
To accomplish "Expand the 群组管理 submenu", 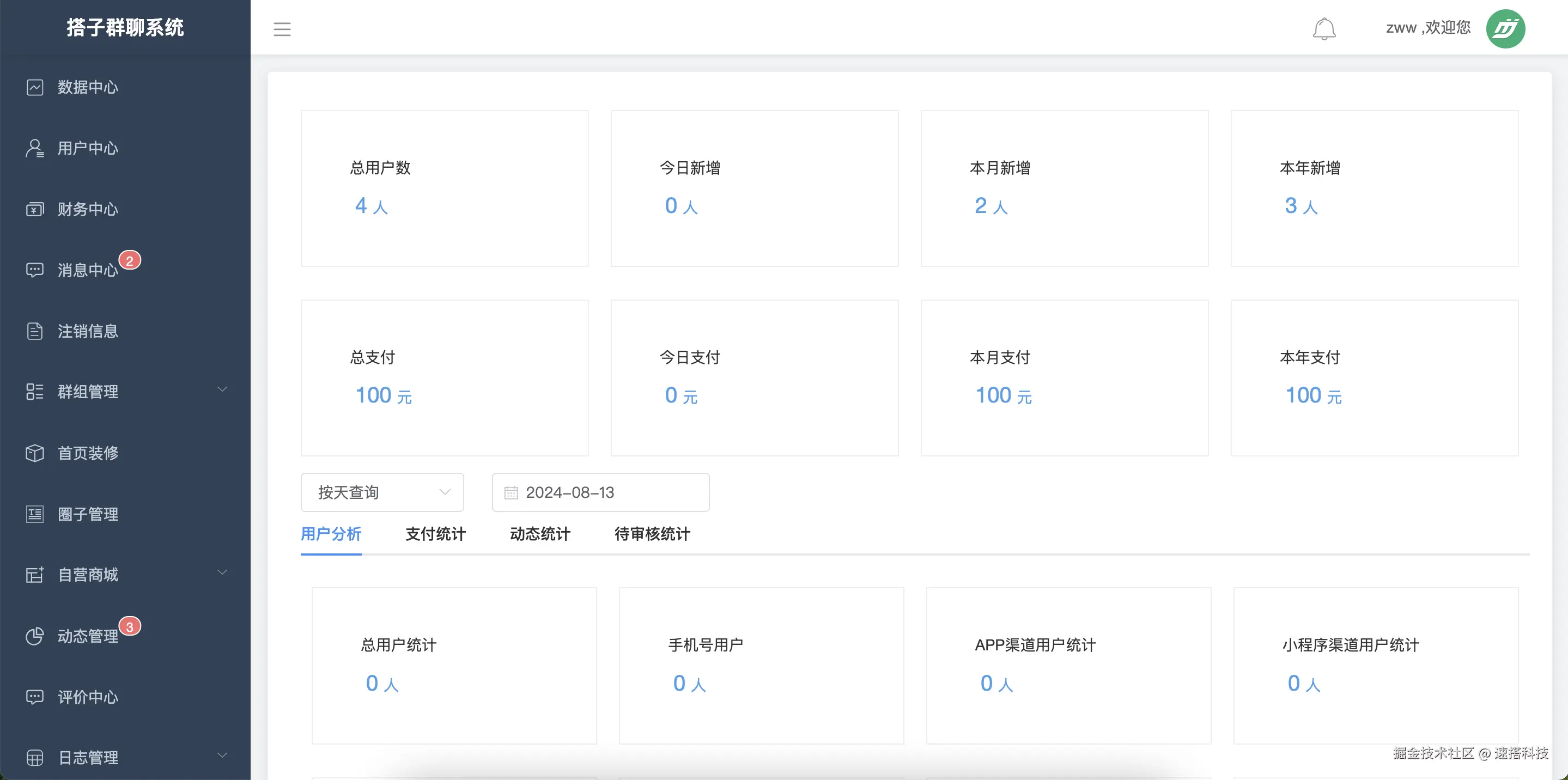I will 222,389.
